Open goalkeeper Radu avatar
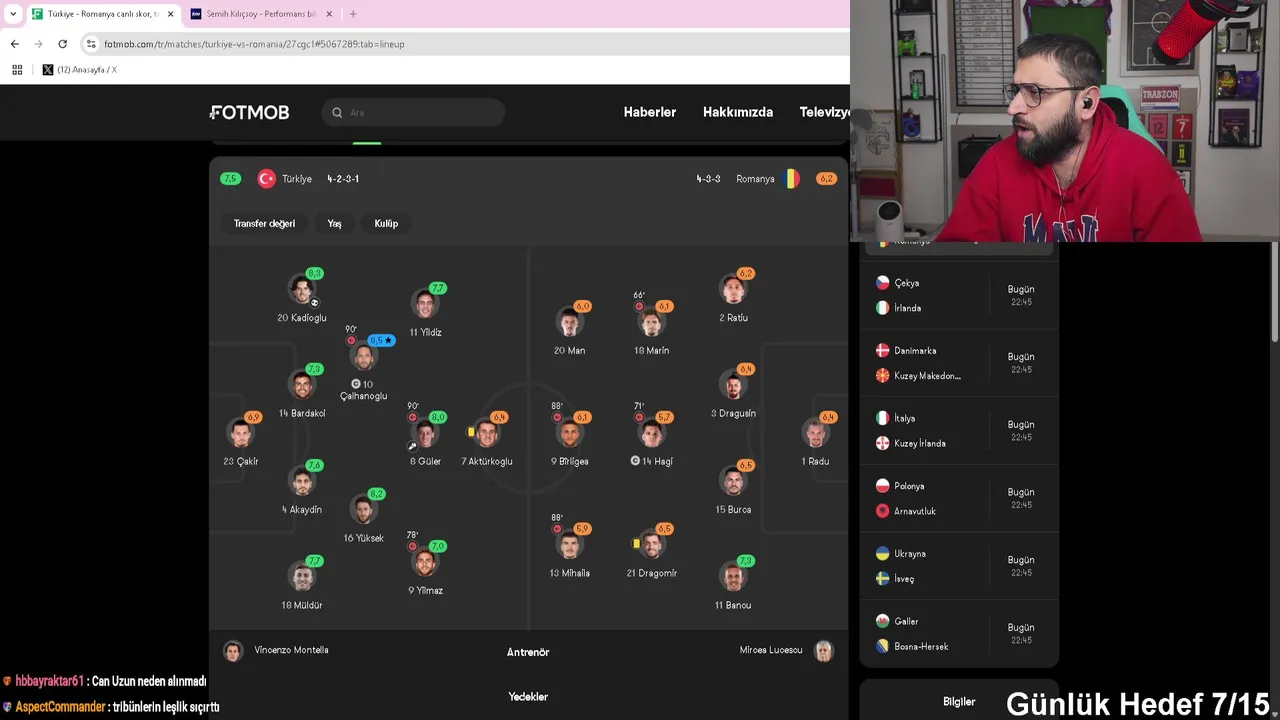The width and height of the screenshot is (1280, 720). click(x=816, y=434)
